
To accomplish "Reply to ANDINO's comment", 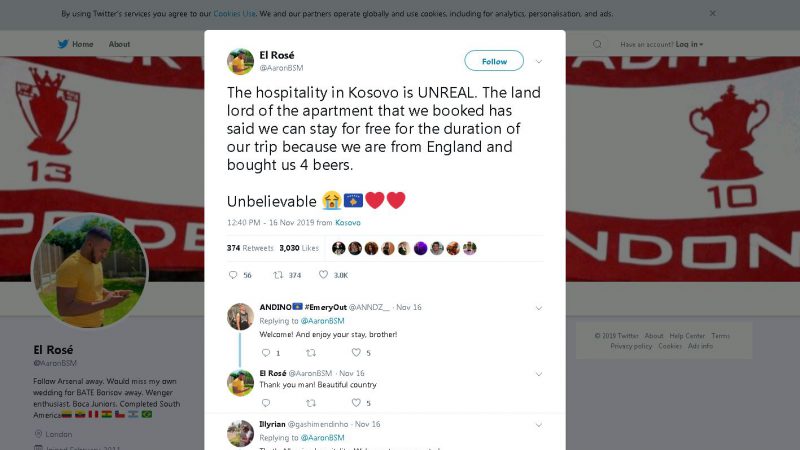I will [x=265, y=353].
